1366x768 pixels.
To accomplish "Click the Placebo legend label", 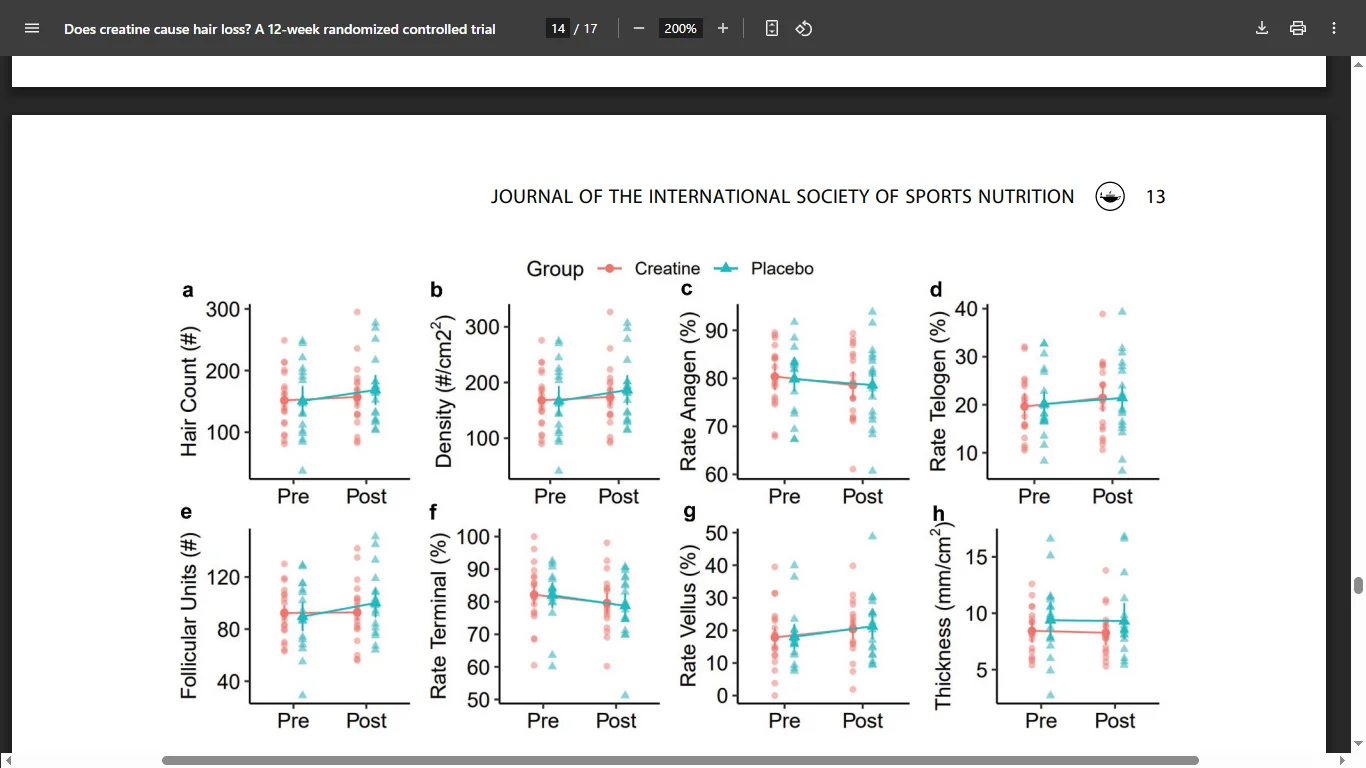I will [782, 268].
